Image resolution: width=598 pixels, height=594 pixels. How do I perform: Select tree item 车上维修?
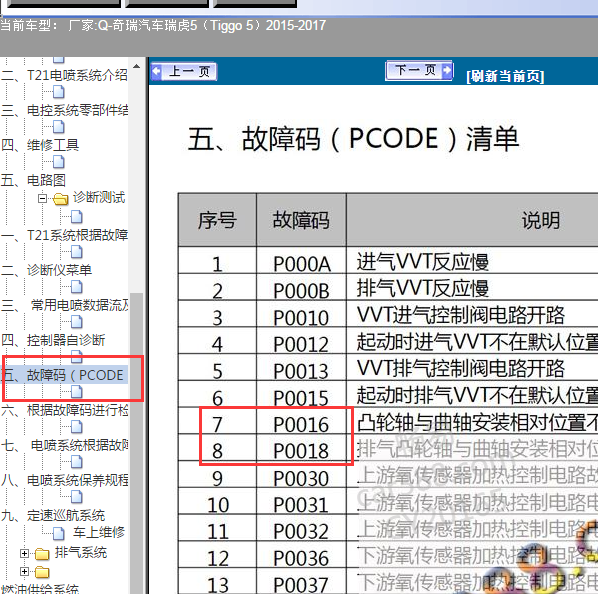point(99,533)
